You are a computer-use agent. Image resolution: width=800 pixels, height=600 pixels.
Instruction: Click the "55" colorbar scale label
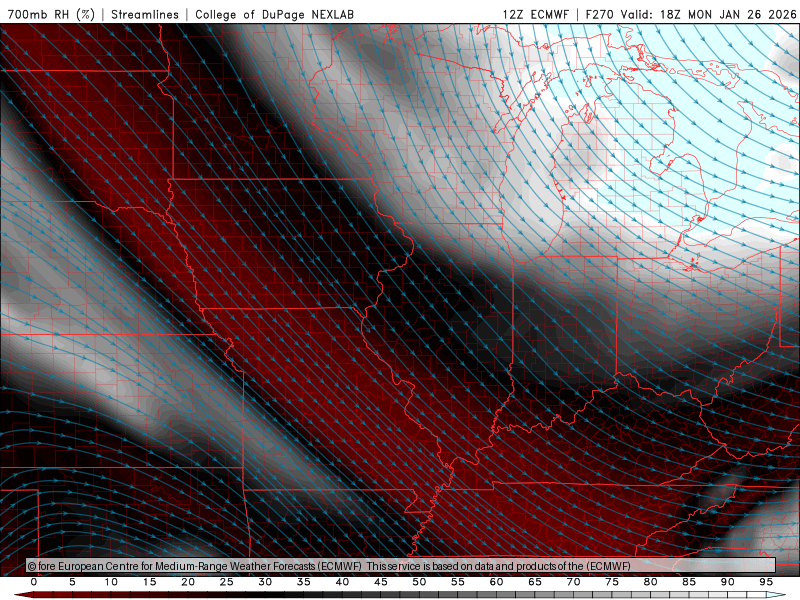pyautogui.click(x=458, y=582)
